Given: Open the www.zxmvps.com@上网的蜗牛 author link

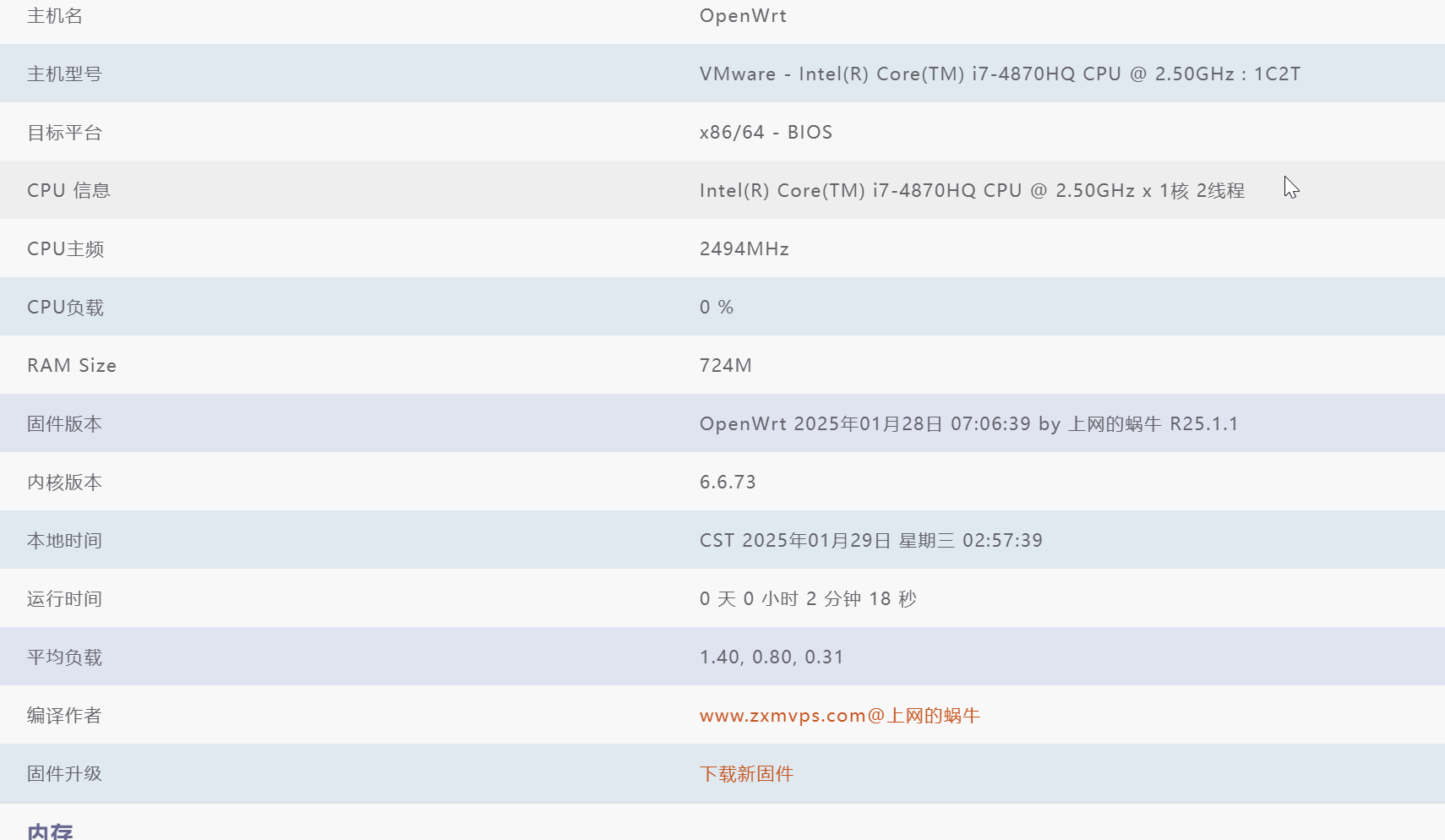Looking at the screenshot, I should tap(839, 716).
